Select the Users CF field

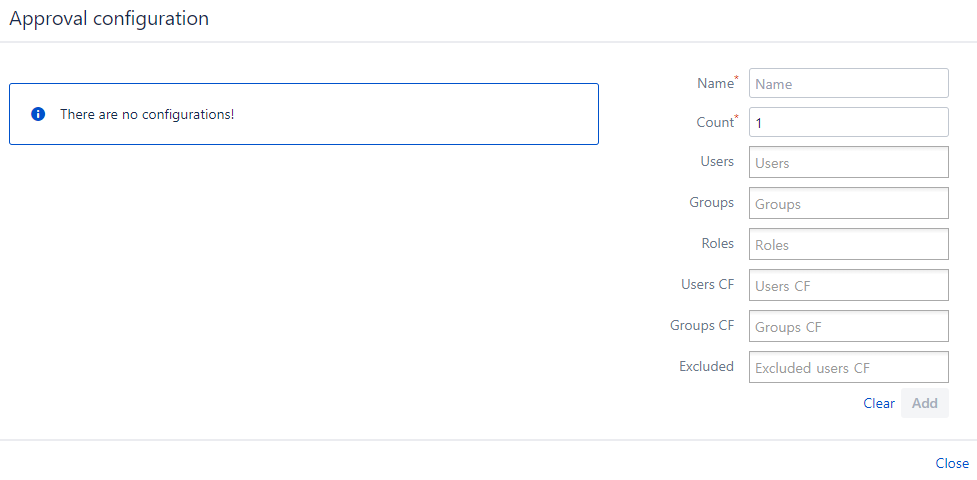[x=849, y=286]
